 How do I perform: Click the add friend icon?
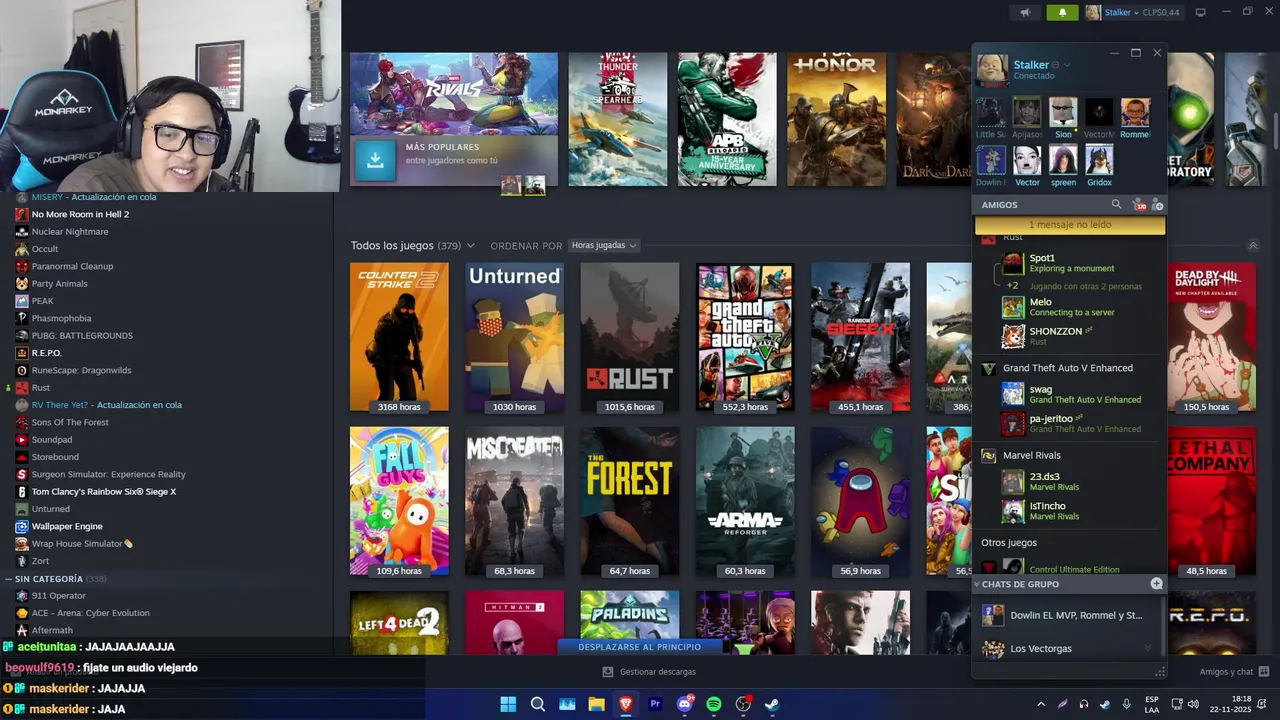[1157, 204]
